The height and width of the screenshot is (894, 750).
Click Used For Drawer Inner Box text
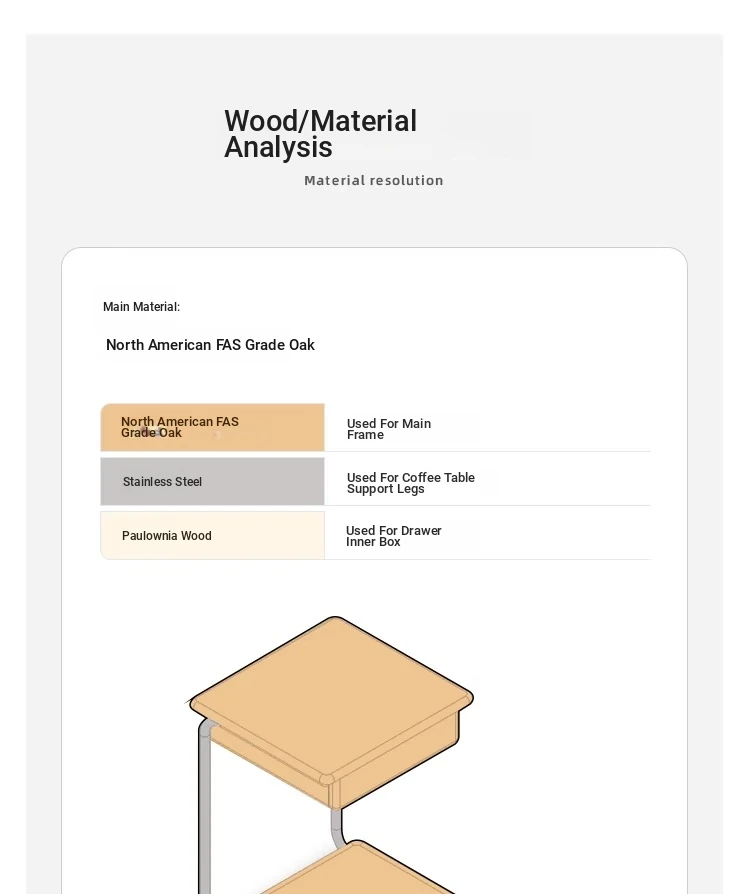click(393, 536)
